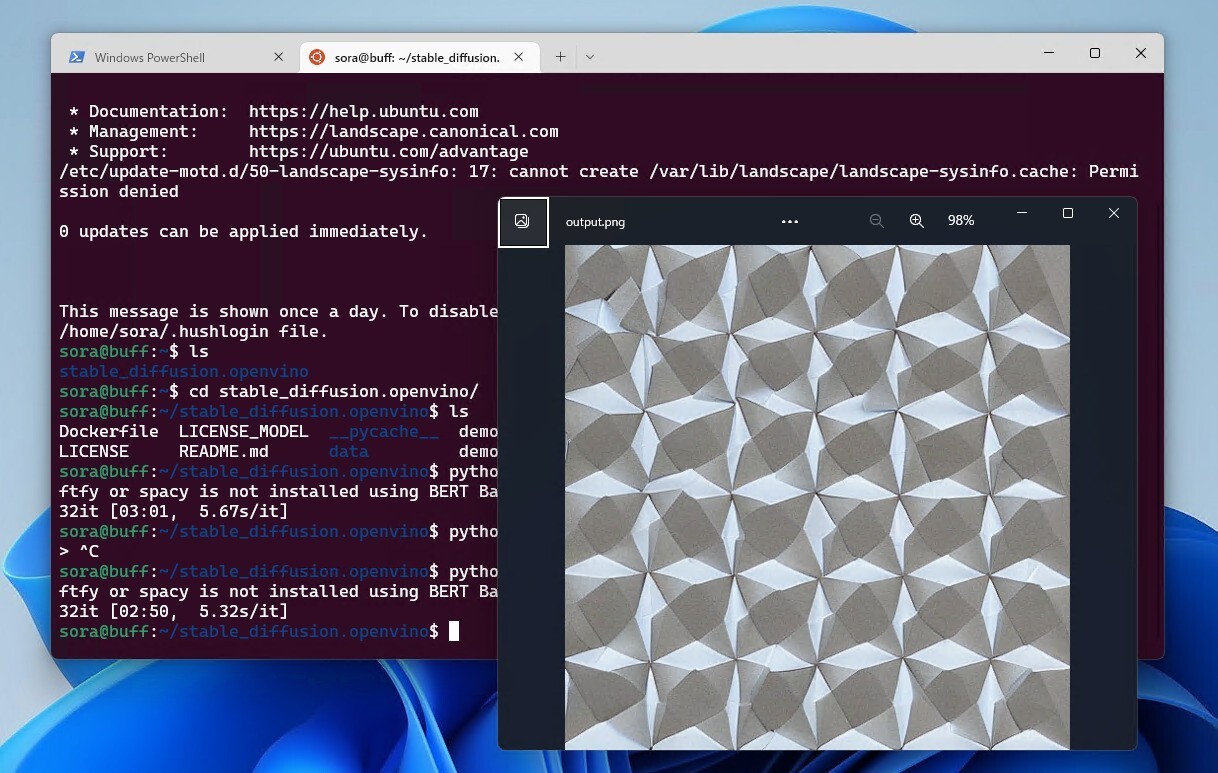Click the Ubuntu logo on the terminal tab
The height and width of the screenshot is (773, 1218).
[319, 57]
